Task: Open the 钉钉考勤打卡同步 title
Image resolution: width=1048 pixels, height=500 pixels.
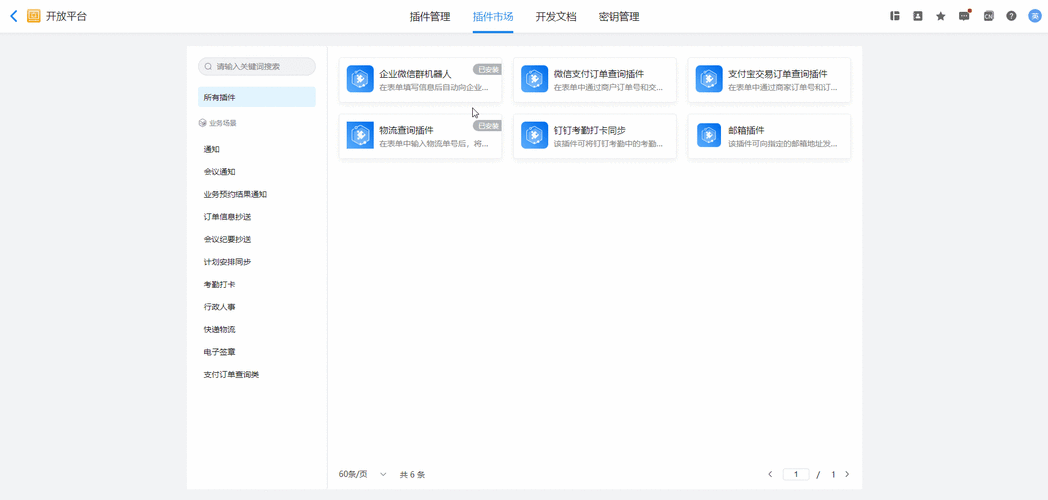Action: (590, 130)
